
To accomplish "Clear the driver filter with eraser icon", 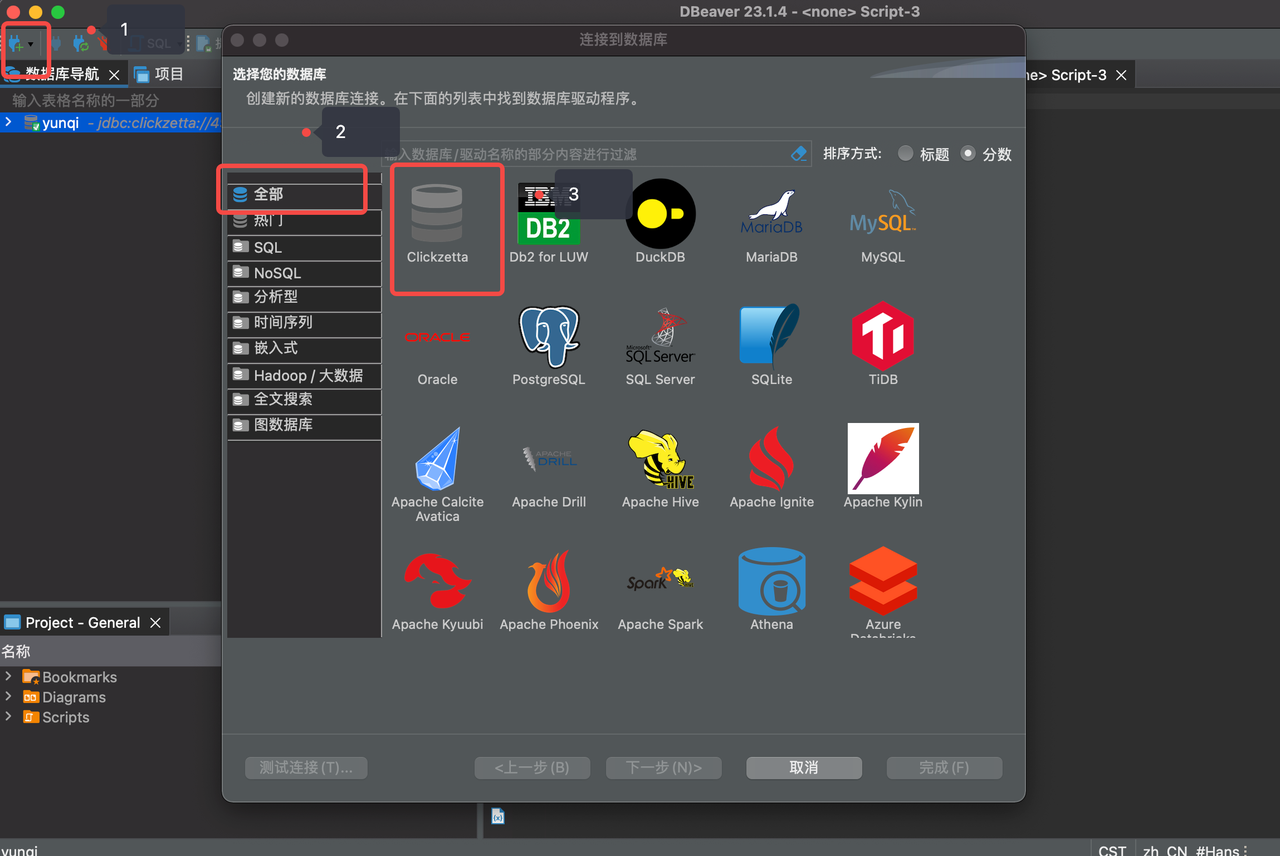I will (x=798, y=154).
